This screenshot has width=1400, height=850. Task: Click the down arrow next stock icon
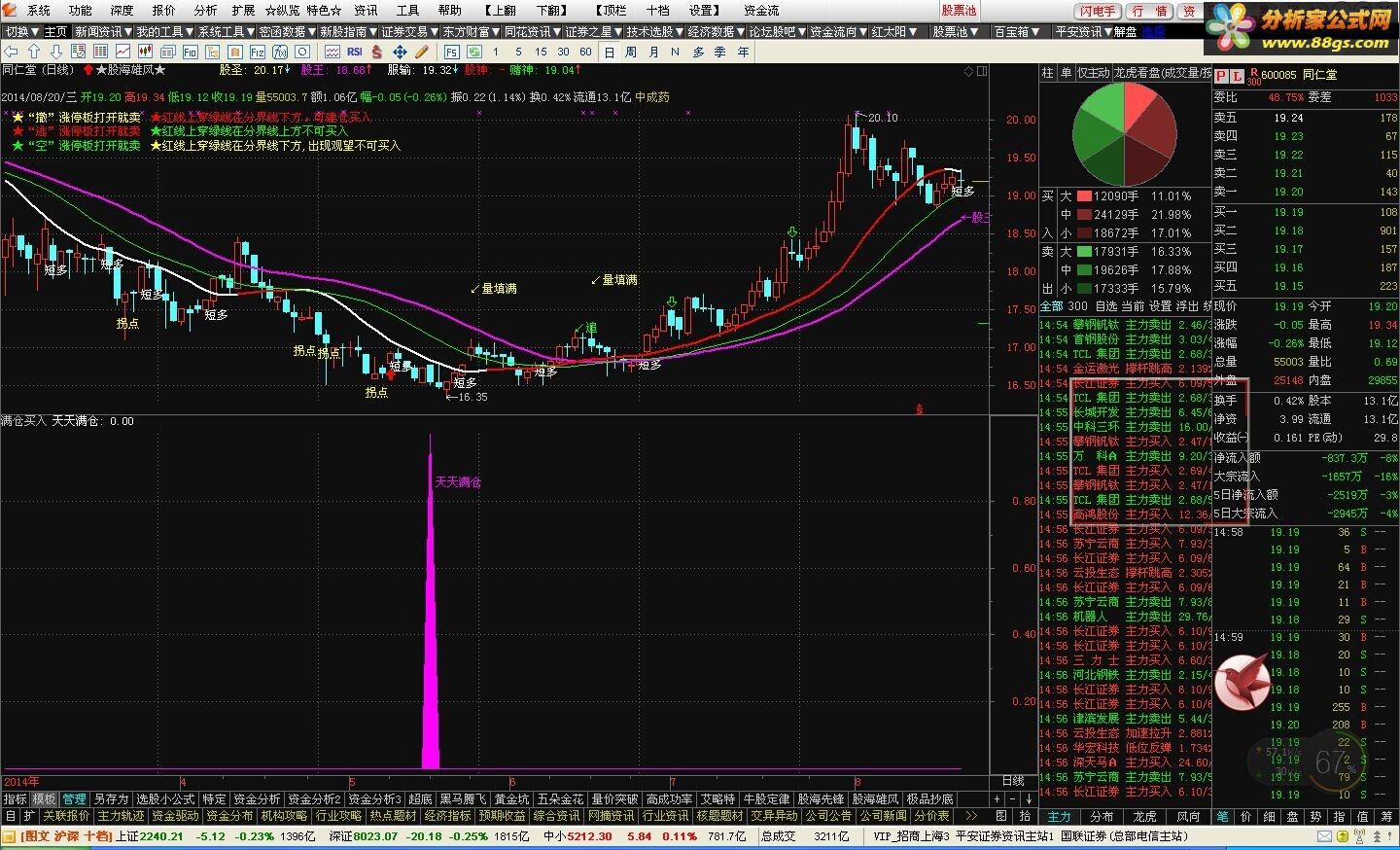coord(56,52)
